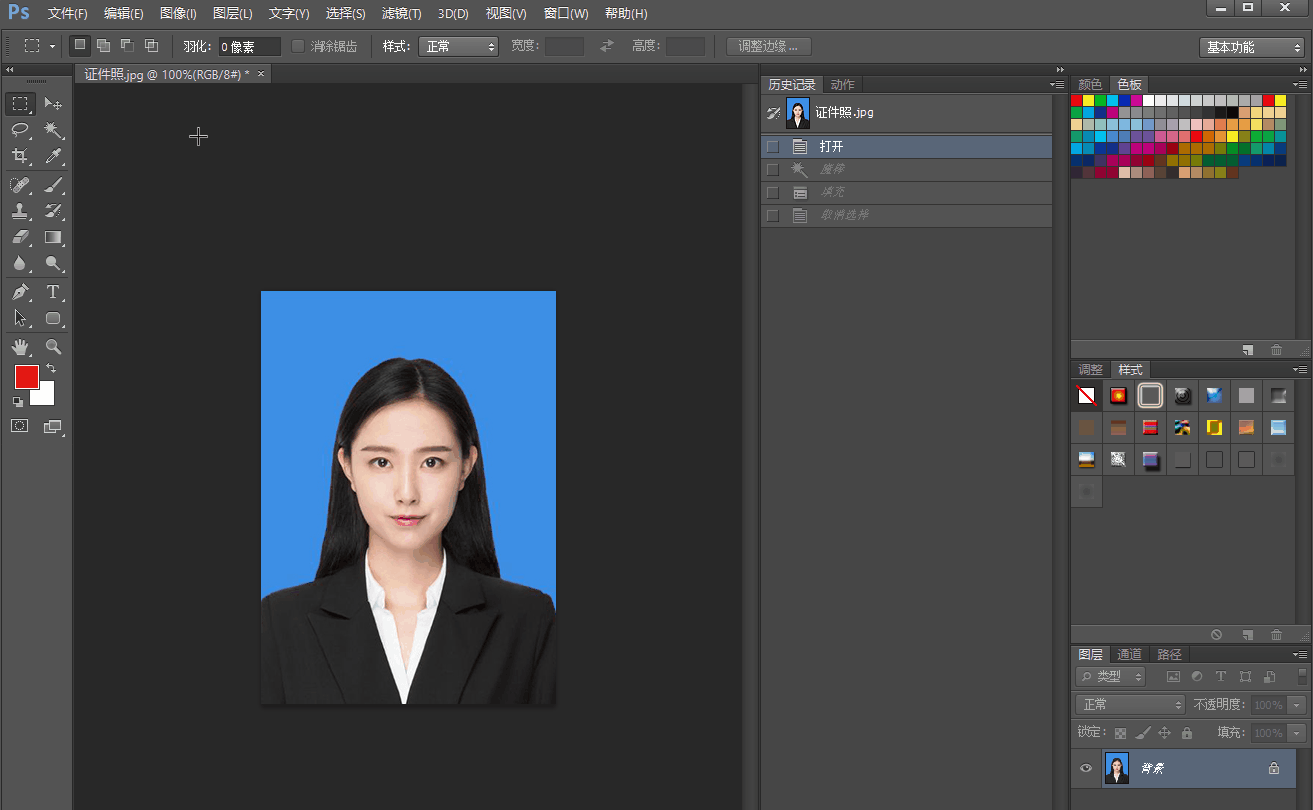Select the Horizontal Type tool

click(53, 292)
